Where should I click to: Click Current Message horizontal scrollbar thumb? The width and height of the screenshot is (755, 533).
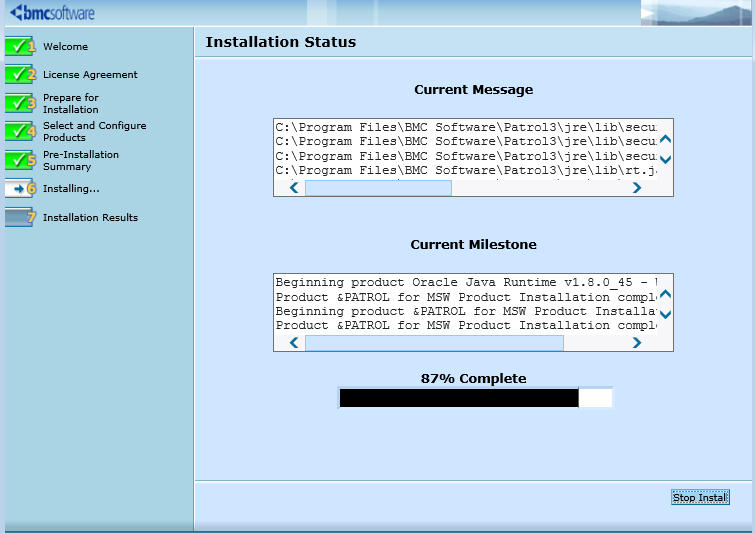point(378,188)
